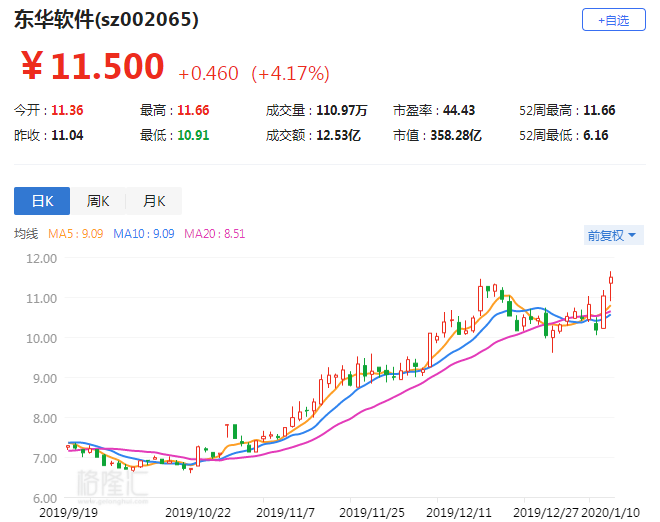Click the 2020/1/10 date axis label
The image size is (660, 522).
pyautogui.click(x=610, y=512)
